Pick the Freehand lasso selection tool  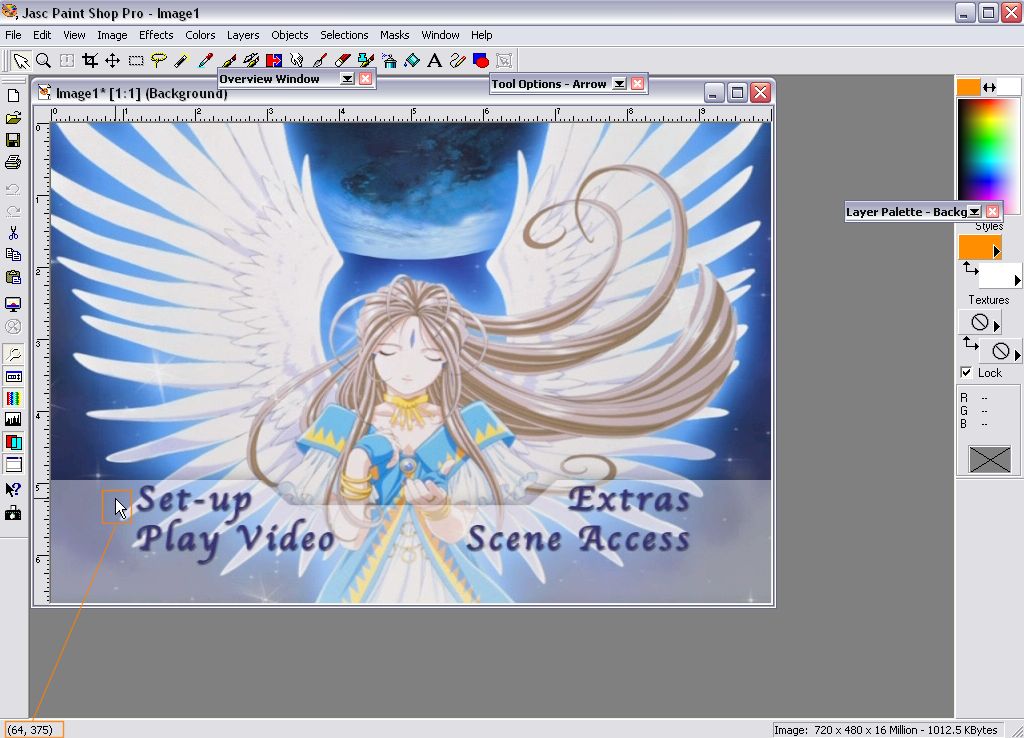158,61
